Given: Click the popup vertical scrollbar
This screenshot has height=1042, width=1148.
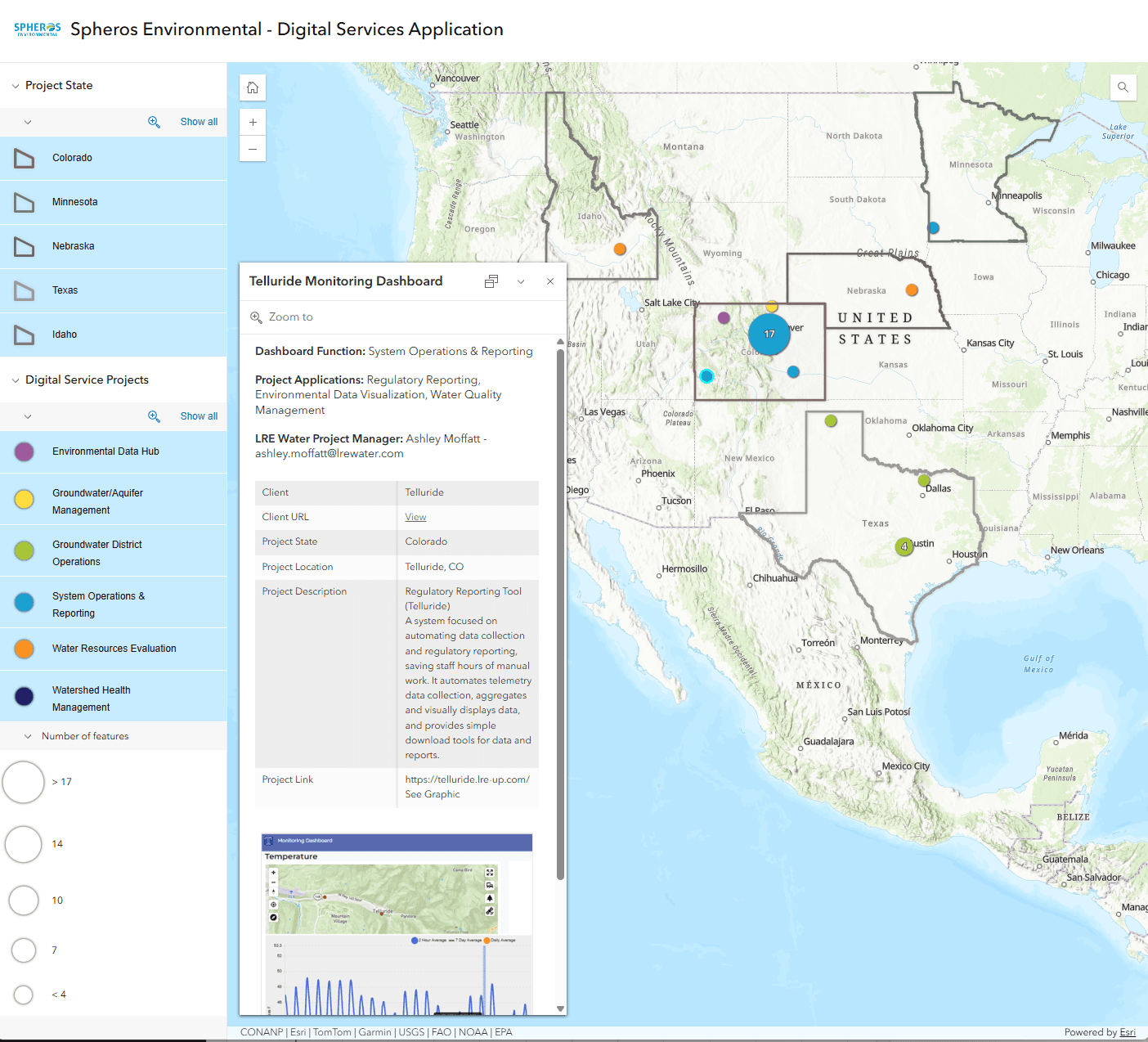Looking at the screenshot, I should (x=560, y=613).
